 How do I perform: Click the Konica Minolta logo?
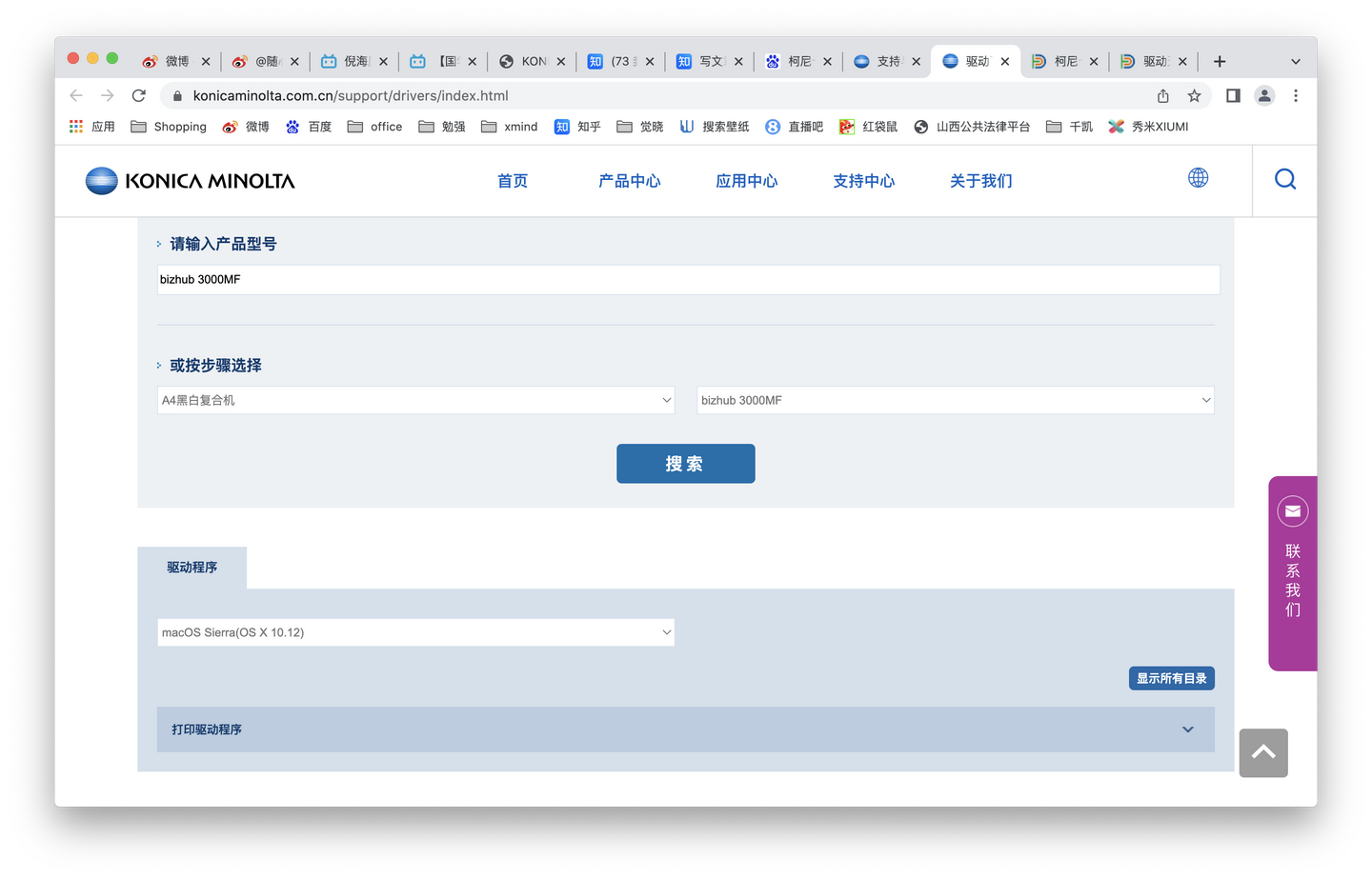click(x=189, y=180)
